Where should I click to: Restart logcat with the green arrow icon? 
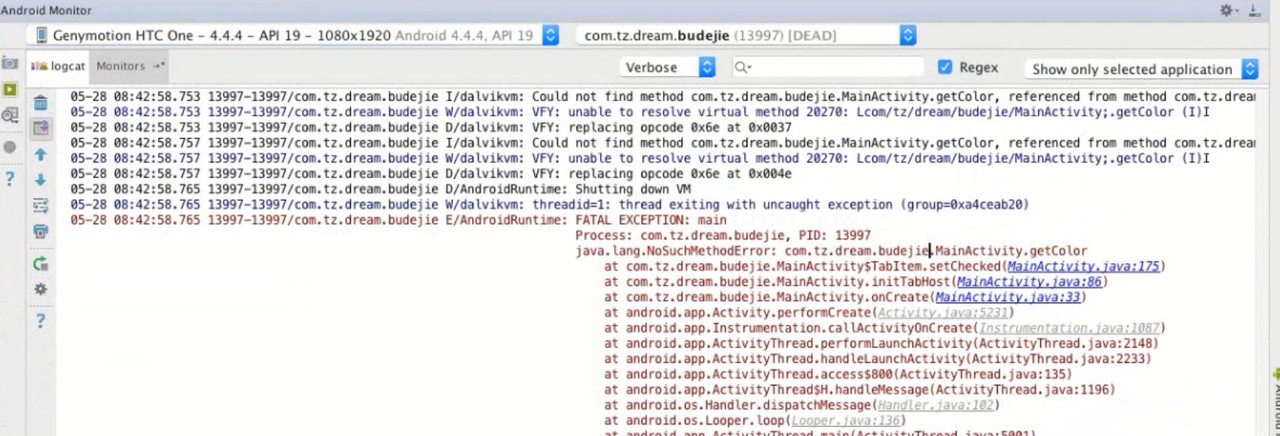(x=40, y=264)
